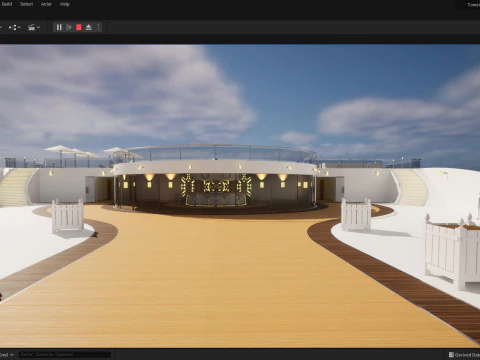Image resolution: width=480 pixels, height=360 pixels.
Task: Stop the play-in-editor session
Action: (79, 27)
